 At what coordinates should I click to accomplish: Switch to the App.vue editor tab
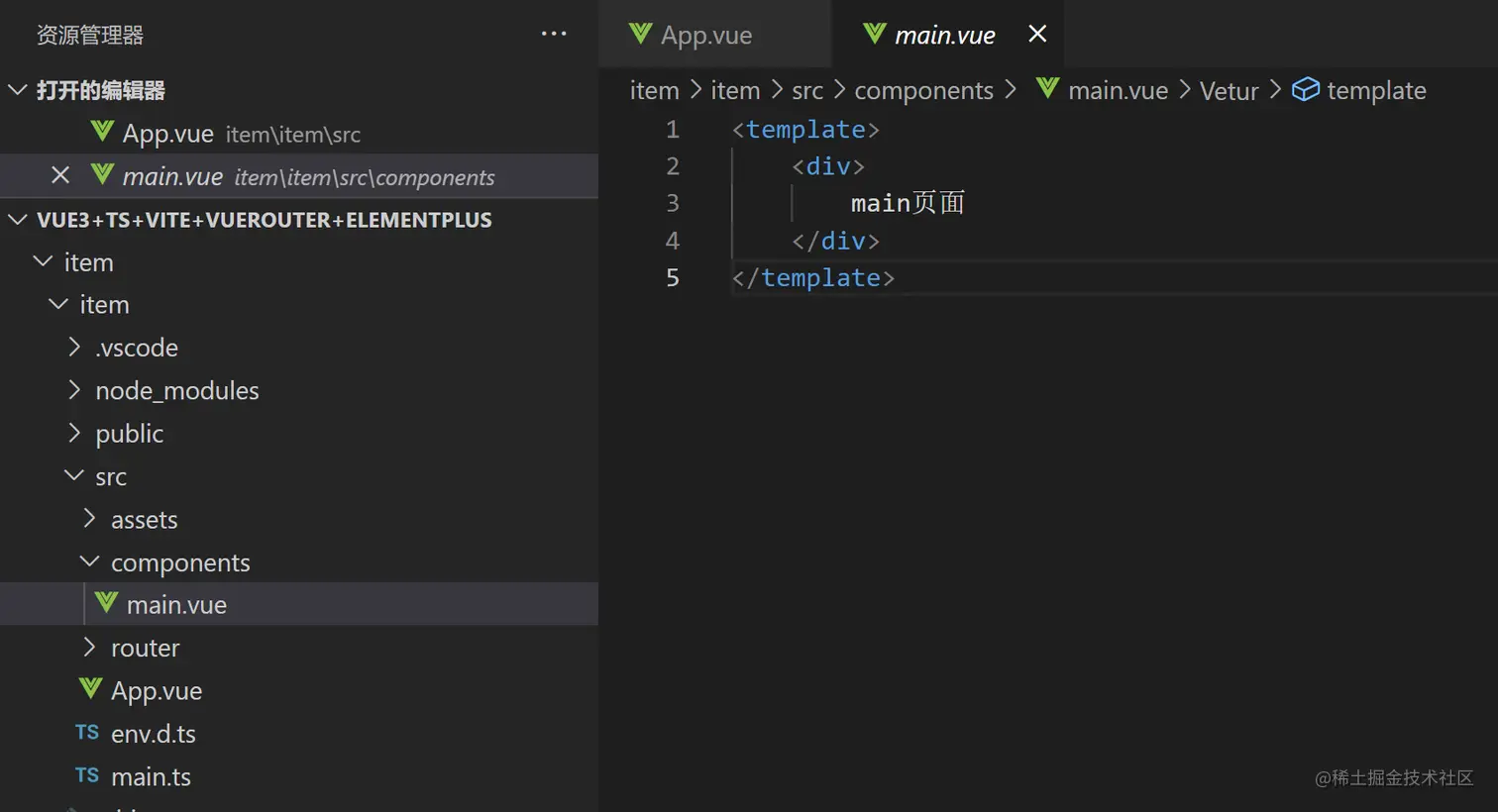tap(705, 36)
